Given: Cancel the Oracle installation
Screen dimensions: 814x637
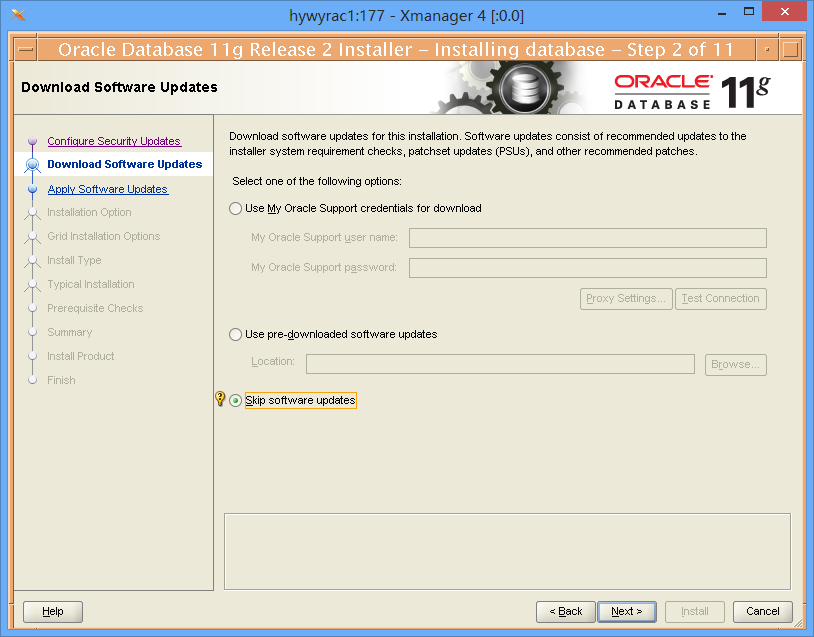Looking at the screenshot, I should 763,612.
